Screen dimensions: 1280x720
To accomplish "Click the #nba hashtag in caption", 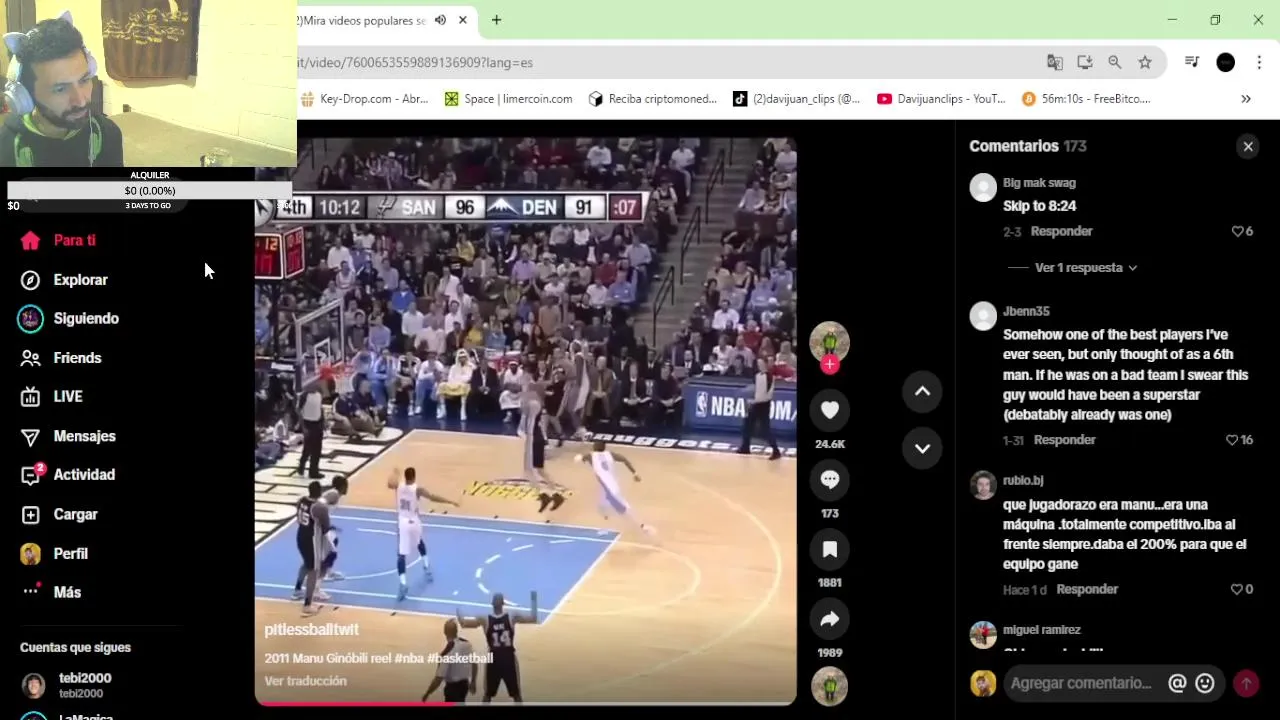I will click(x=409, y=658).
